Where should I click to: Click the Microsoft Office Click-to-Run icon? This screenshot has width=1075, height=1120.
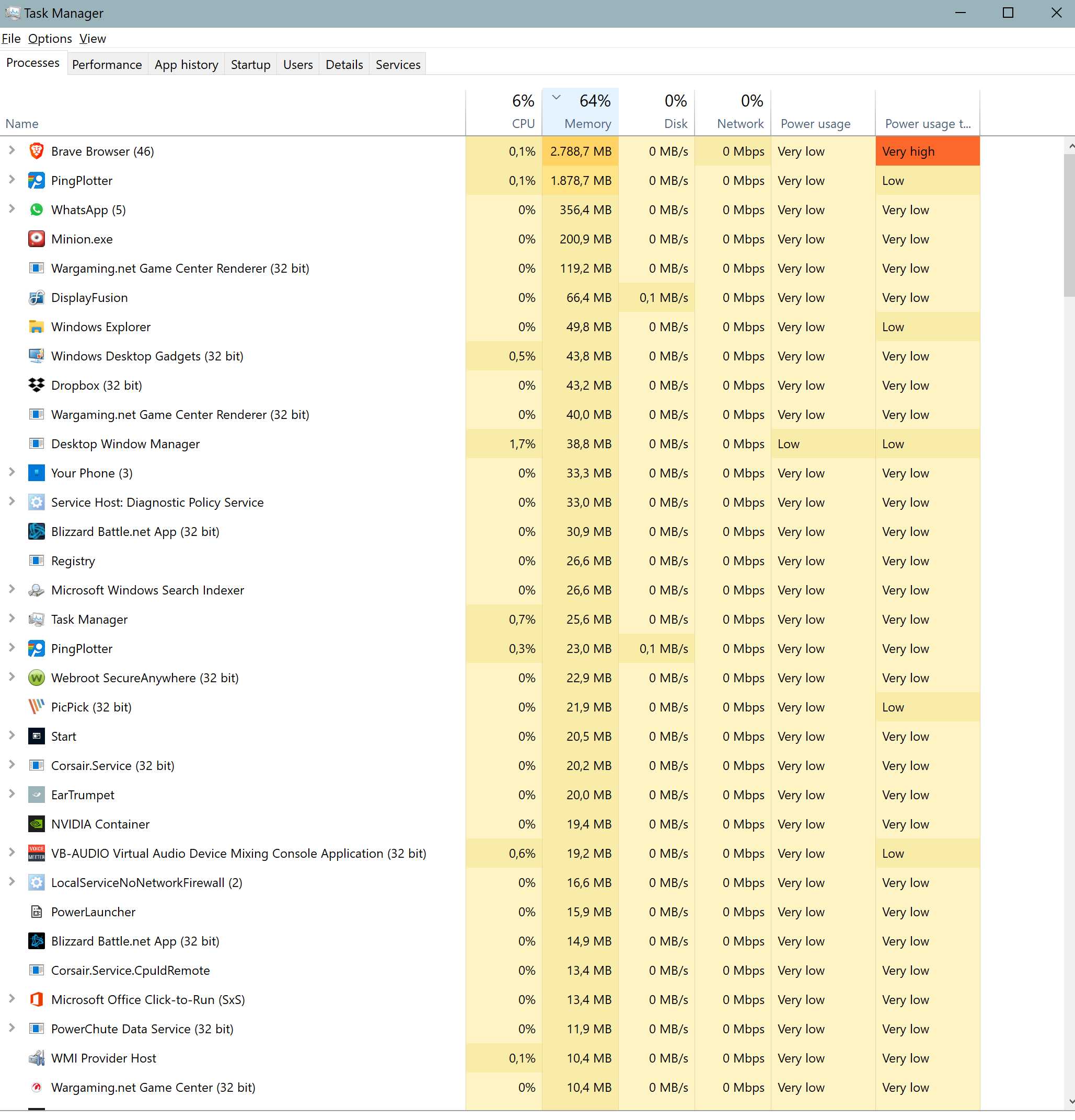point(36,999)
